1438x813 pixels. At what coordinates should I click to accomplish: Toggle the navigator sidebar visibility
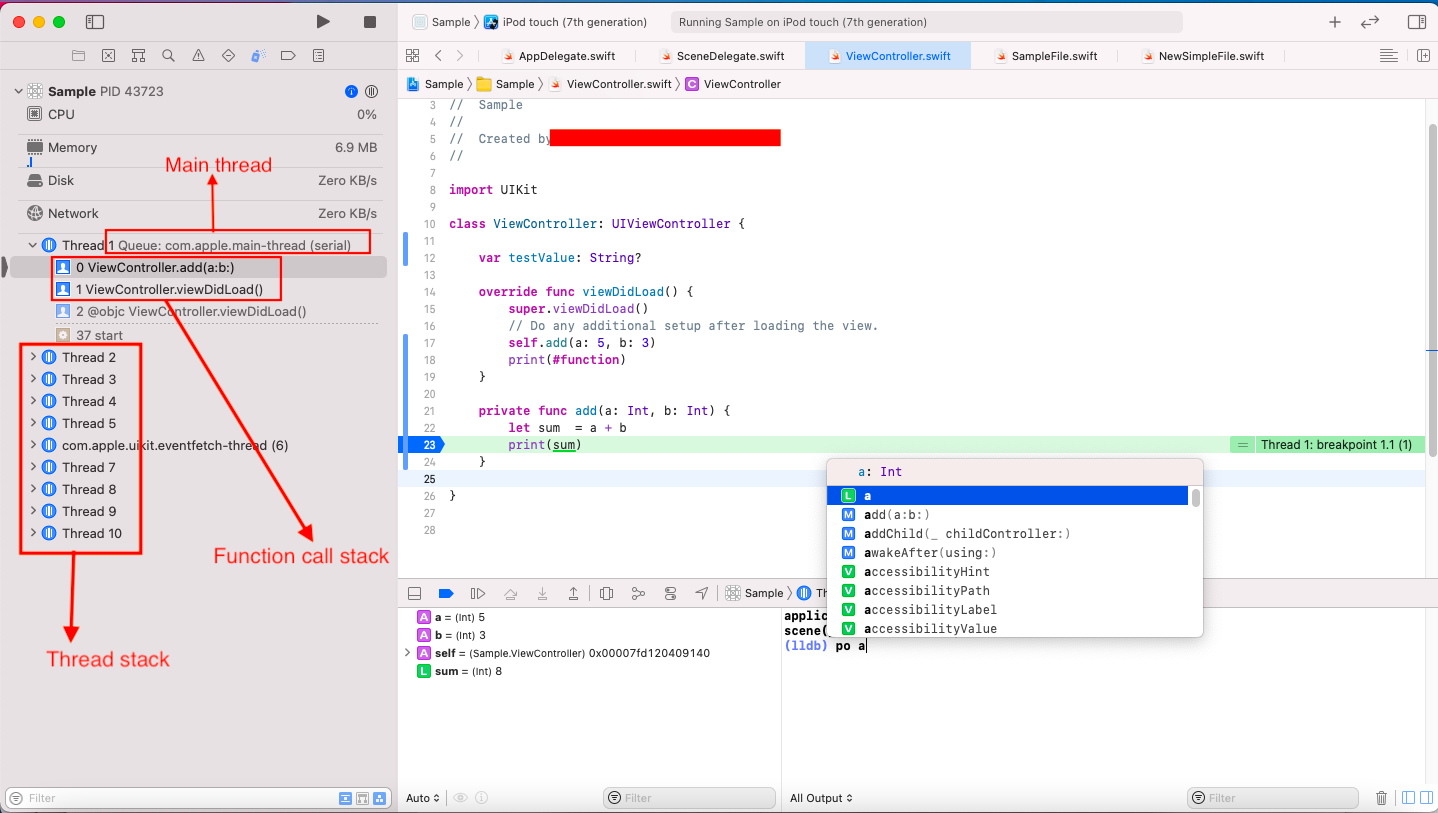click(95, 21)
